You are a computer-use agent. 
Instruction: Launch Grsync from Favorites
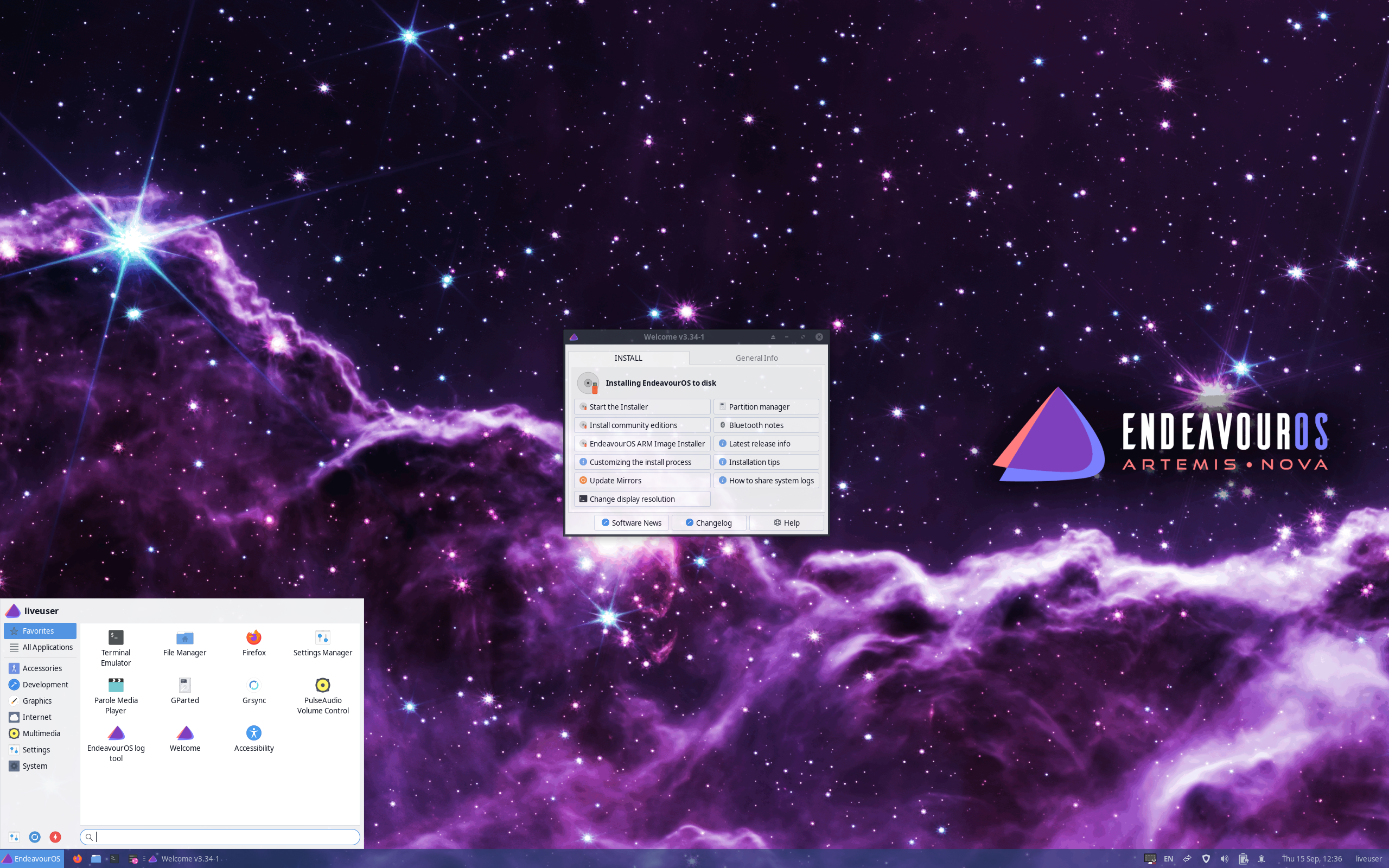coord(254,691)
